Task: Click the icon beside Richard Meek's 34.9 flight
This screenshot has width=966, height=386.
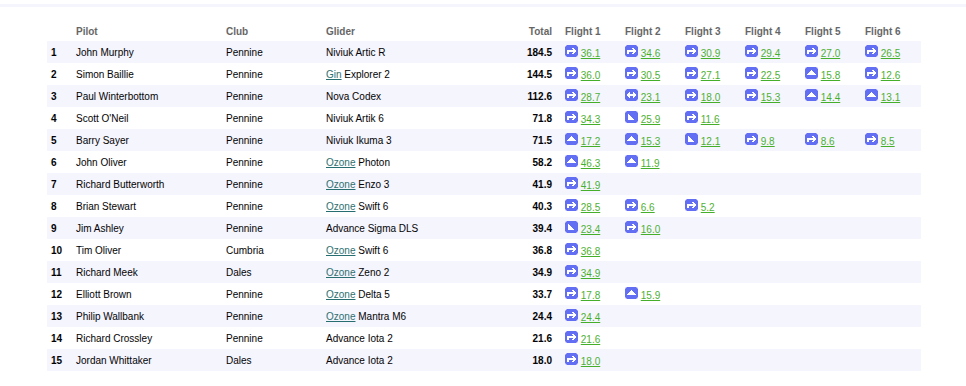Action: pyautogui.click(x=571, y=271)
